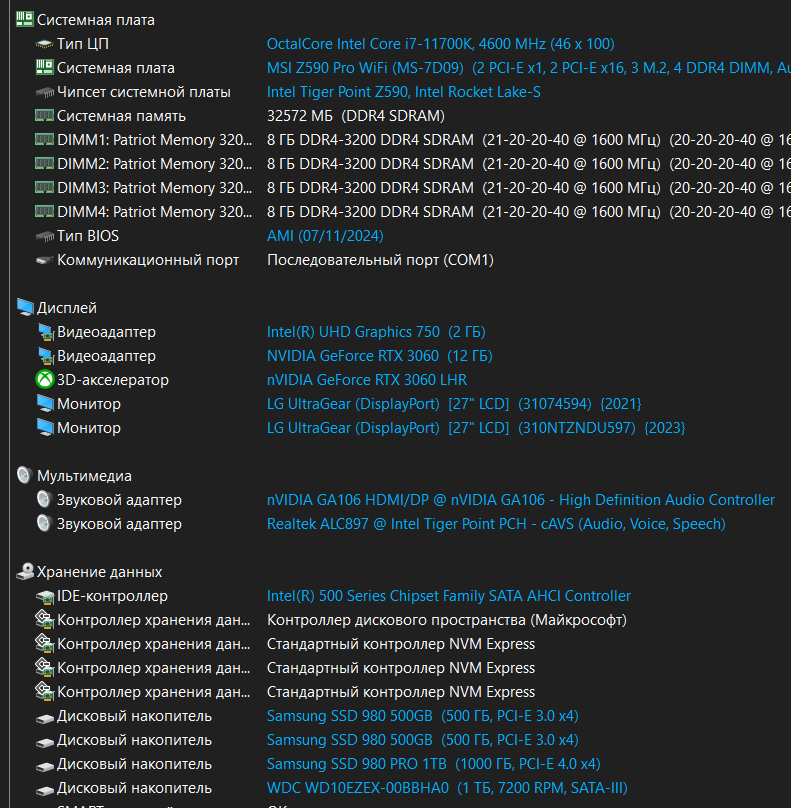
Task: Click the Системная плата section header icon
Action: (25, 19)
